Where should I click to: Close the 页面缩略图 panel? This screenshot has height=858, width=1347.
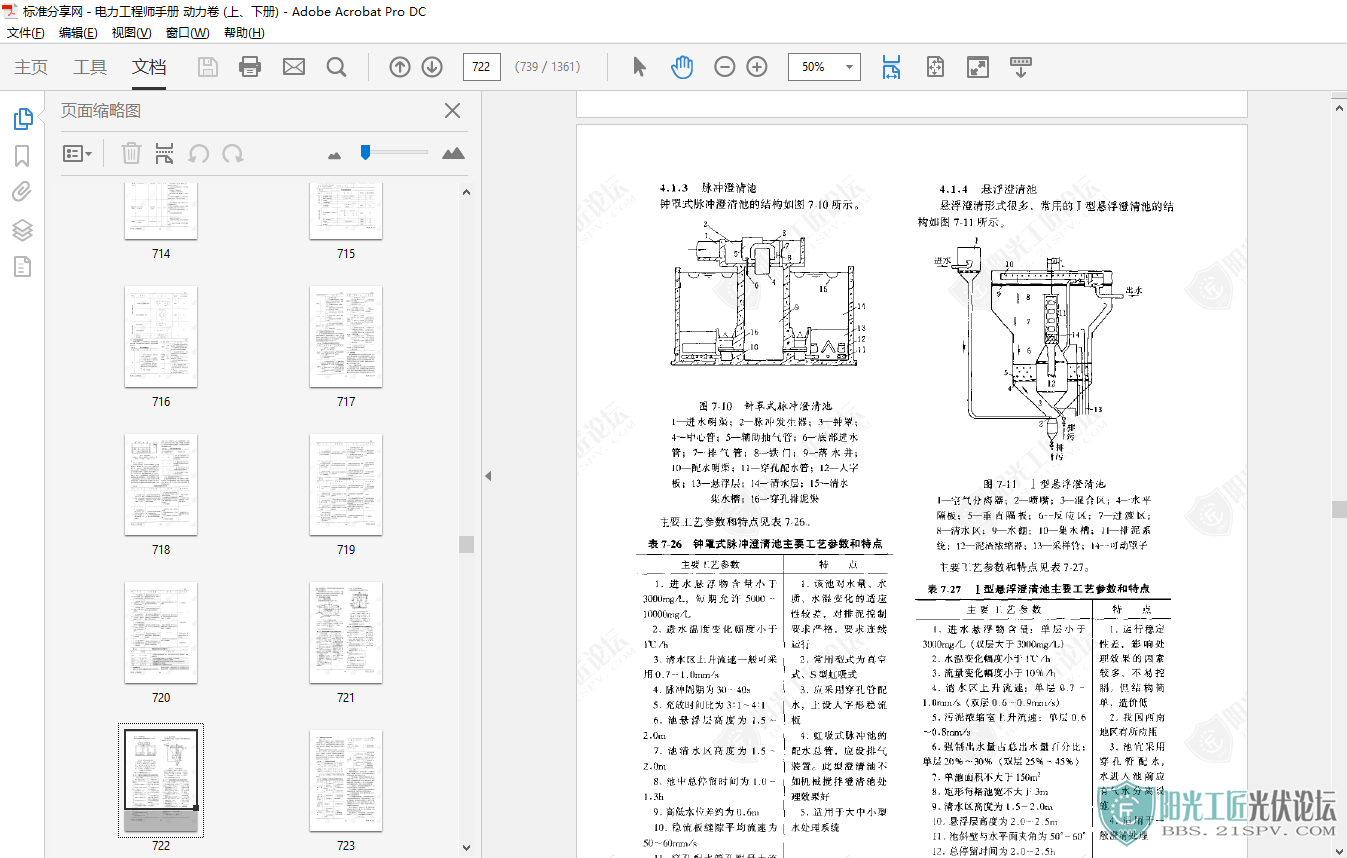tap(452, 111)
